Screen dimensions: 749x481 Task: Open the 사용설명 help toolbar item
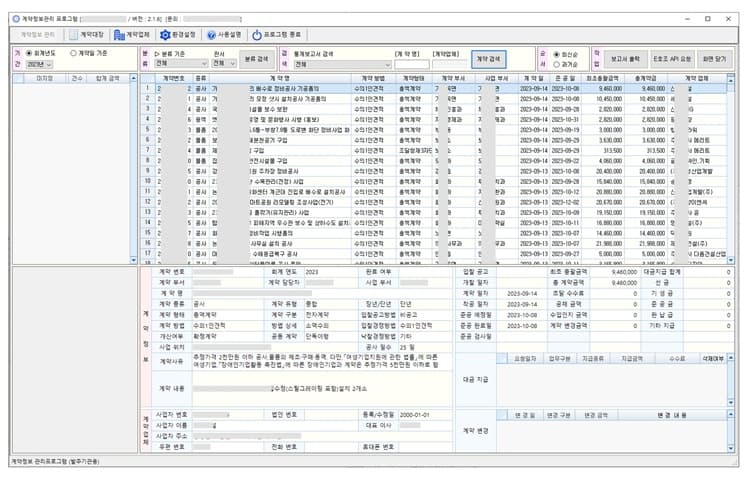(x=224, y=35)
